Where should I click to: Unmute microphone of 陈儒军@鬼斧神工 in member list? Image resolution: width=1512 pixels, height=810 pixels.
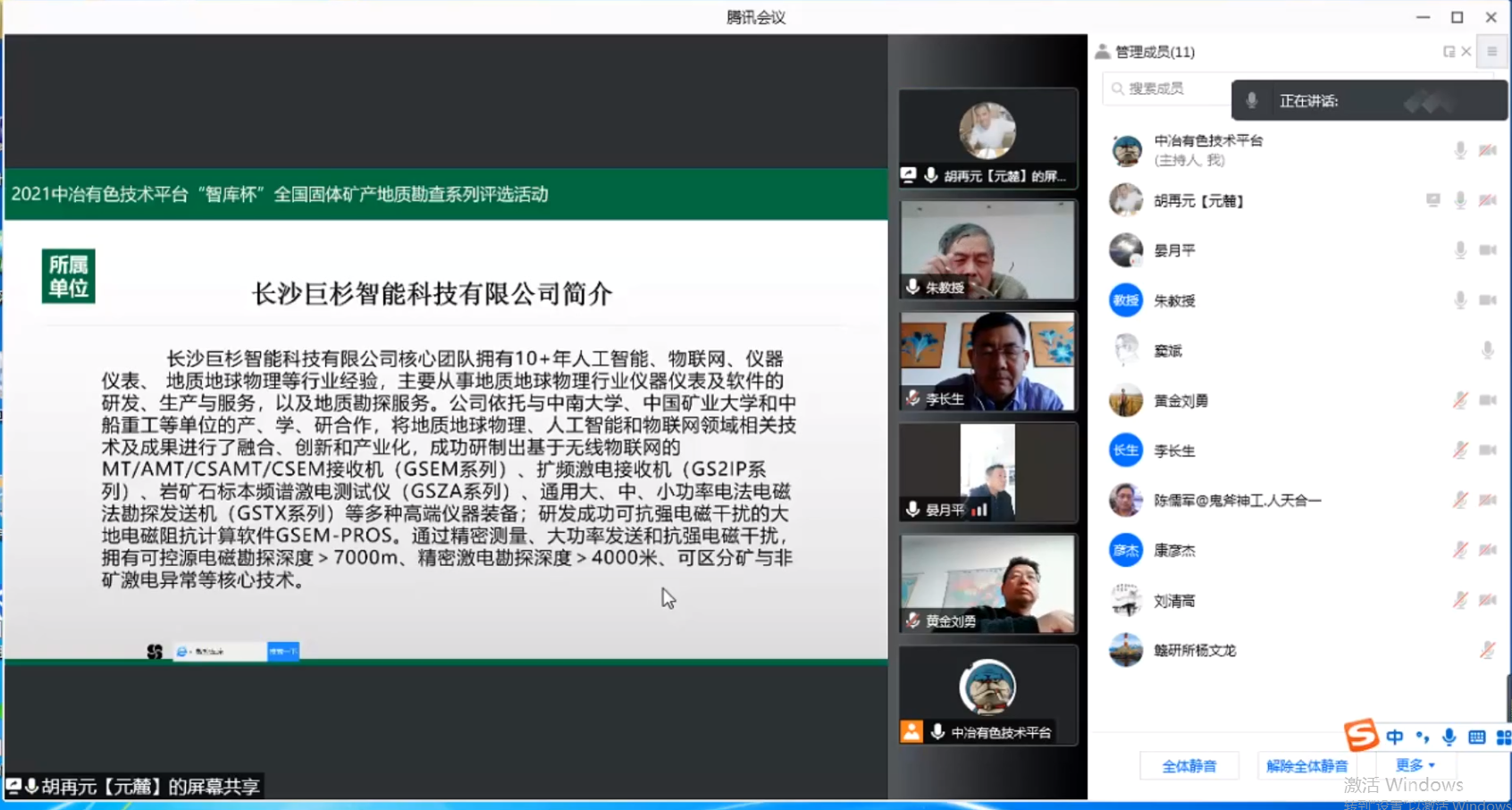tap(1459, 501)
